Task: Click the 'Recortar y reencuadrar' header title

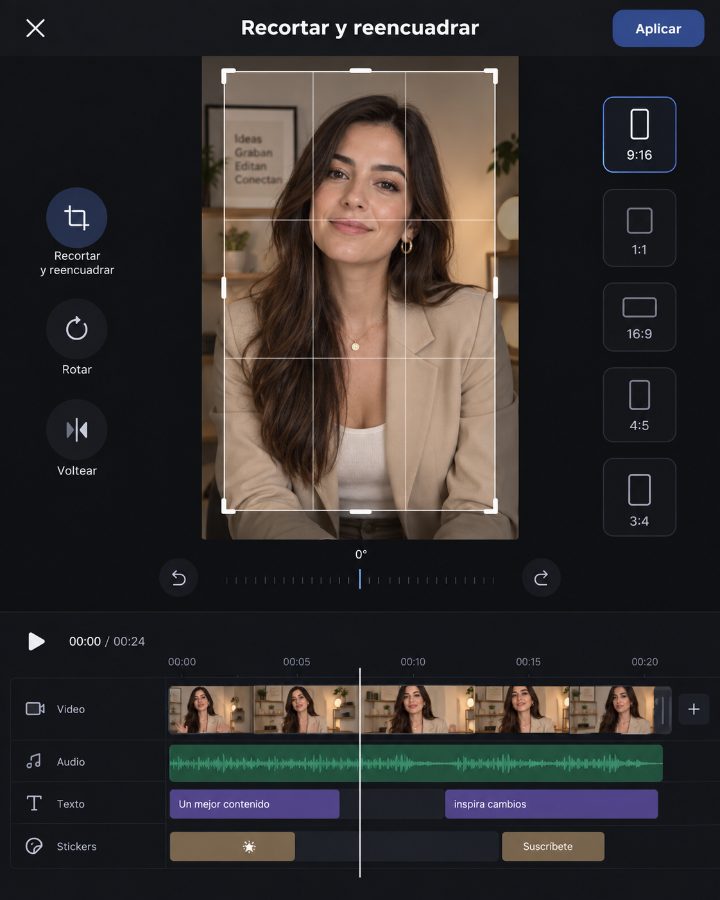Action: tap(360, 28)
